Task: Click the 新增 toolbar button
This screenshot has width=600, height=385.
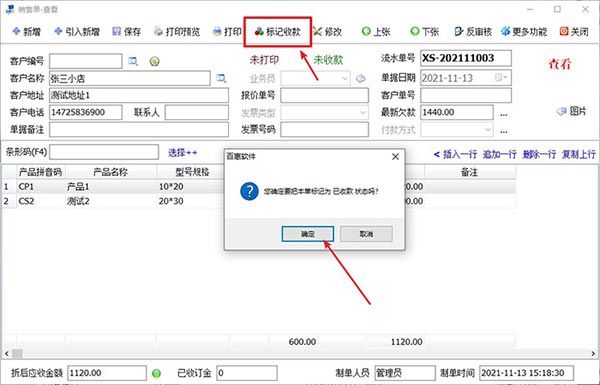Action: tap(26, 31)
